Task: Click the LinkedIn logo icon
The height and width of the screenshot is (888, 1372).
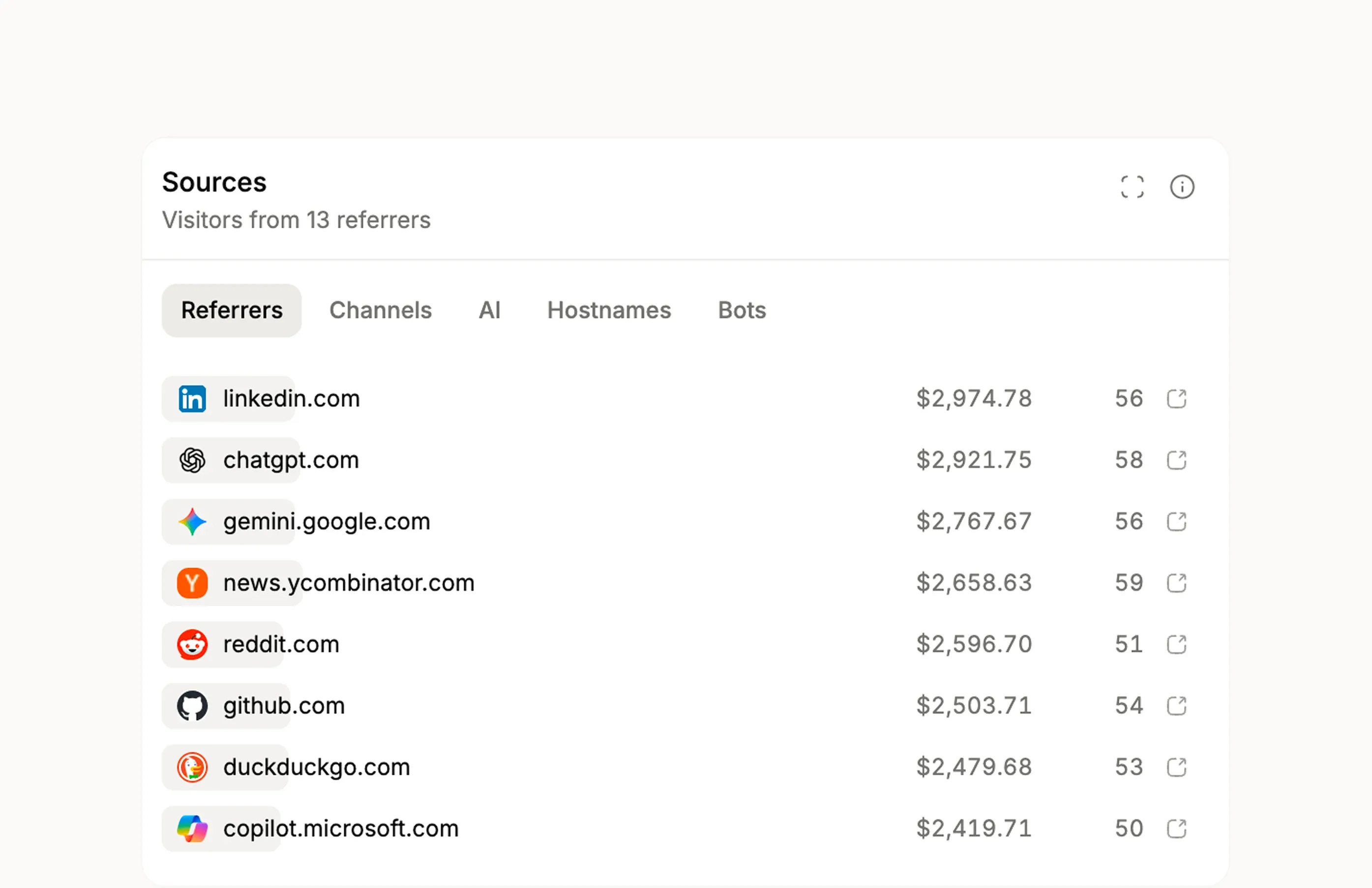Action: tap(192, 398)
